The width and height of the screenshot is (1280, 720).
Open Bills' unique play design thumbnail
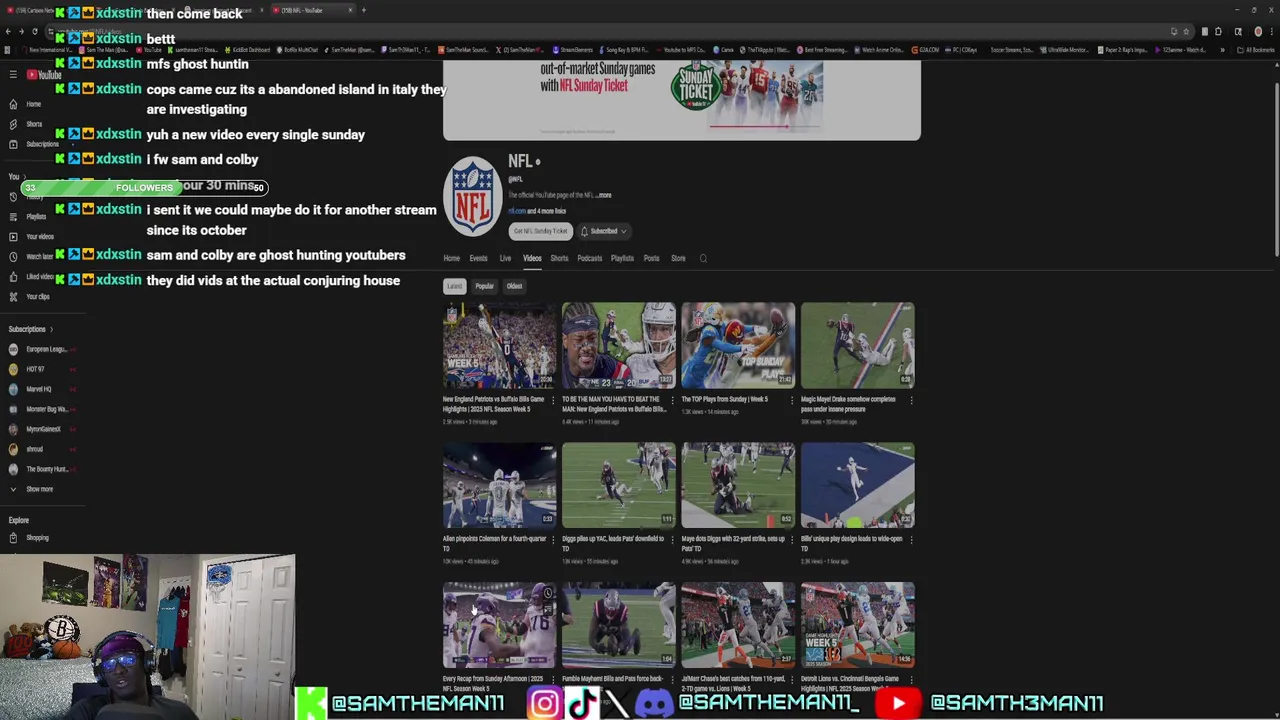(857, 485)
